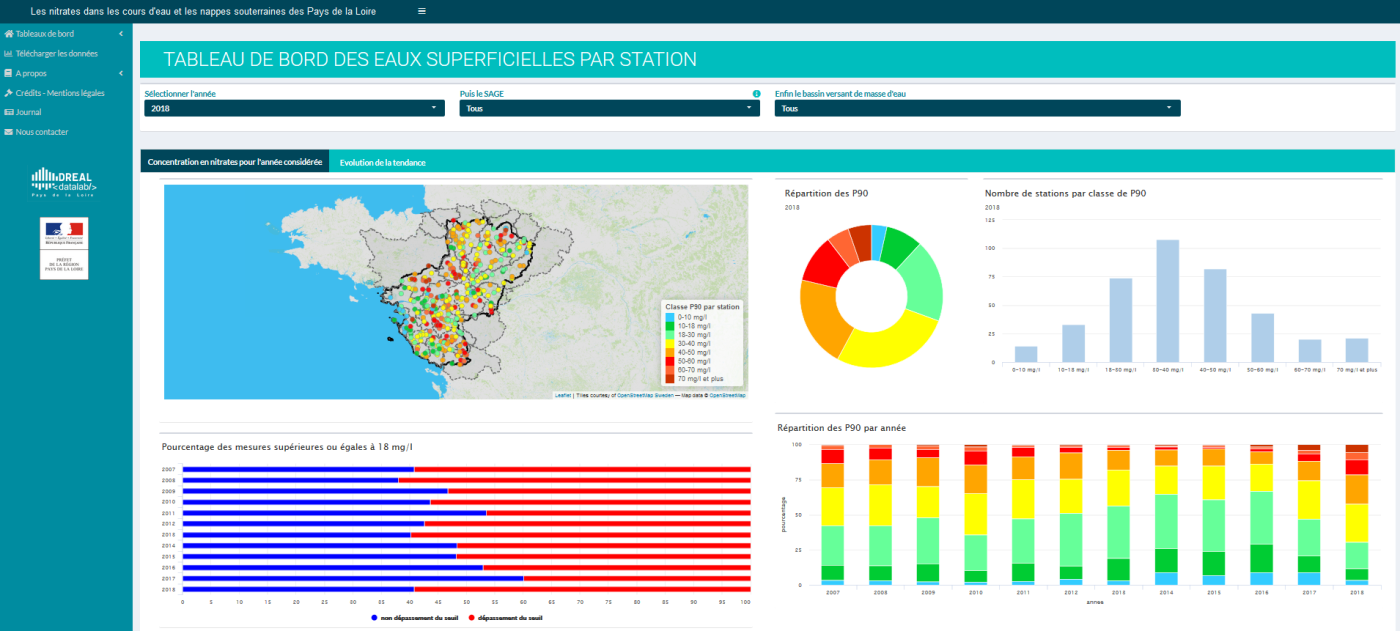Click the envelope icon beside Nous contacter
The image size is (1400, 631).
(9, 132)
